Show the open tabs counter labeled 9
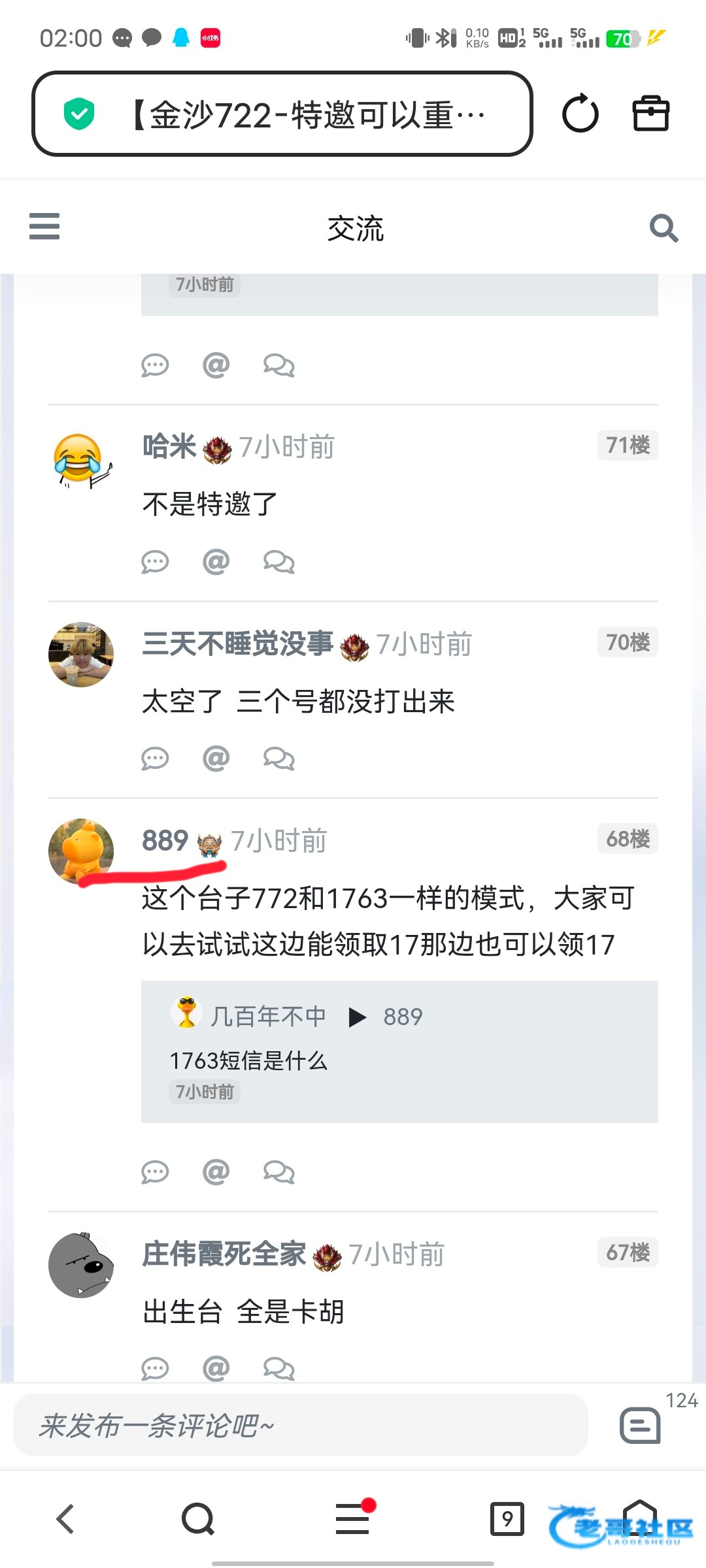 [507, 1518]
